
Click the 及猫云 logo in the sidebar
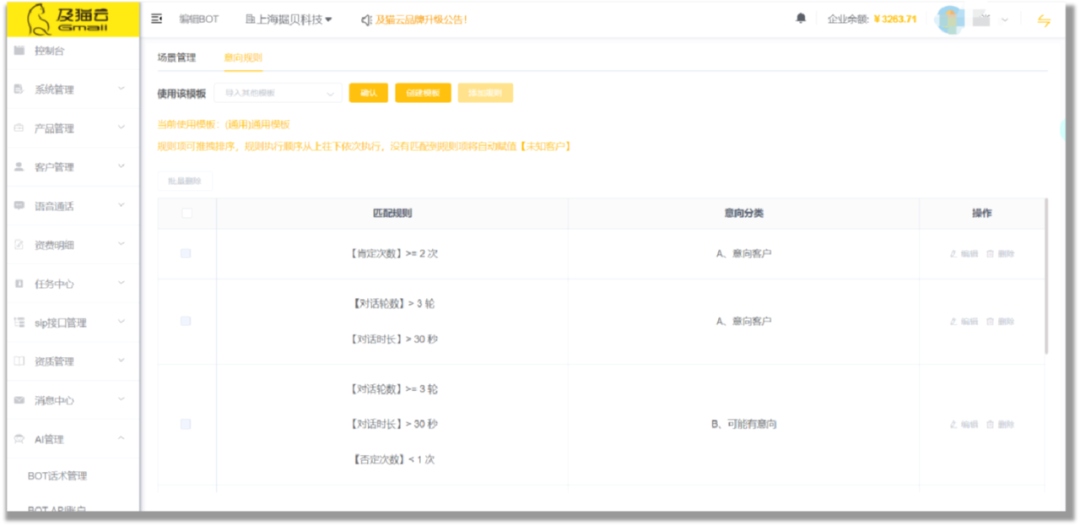pos(69,19)
